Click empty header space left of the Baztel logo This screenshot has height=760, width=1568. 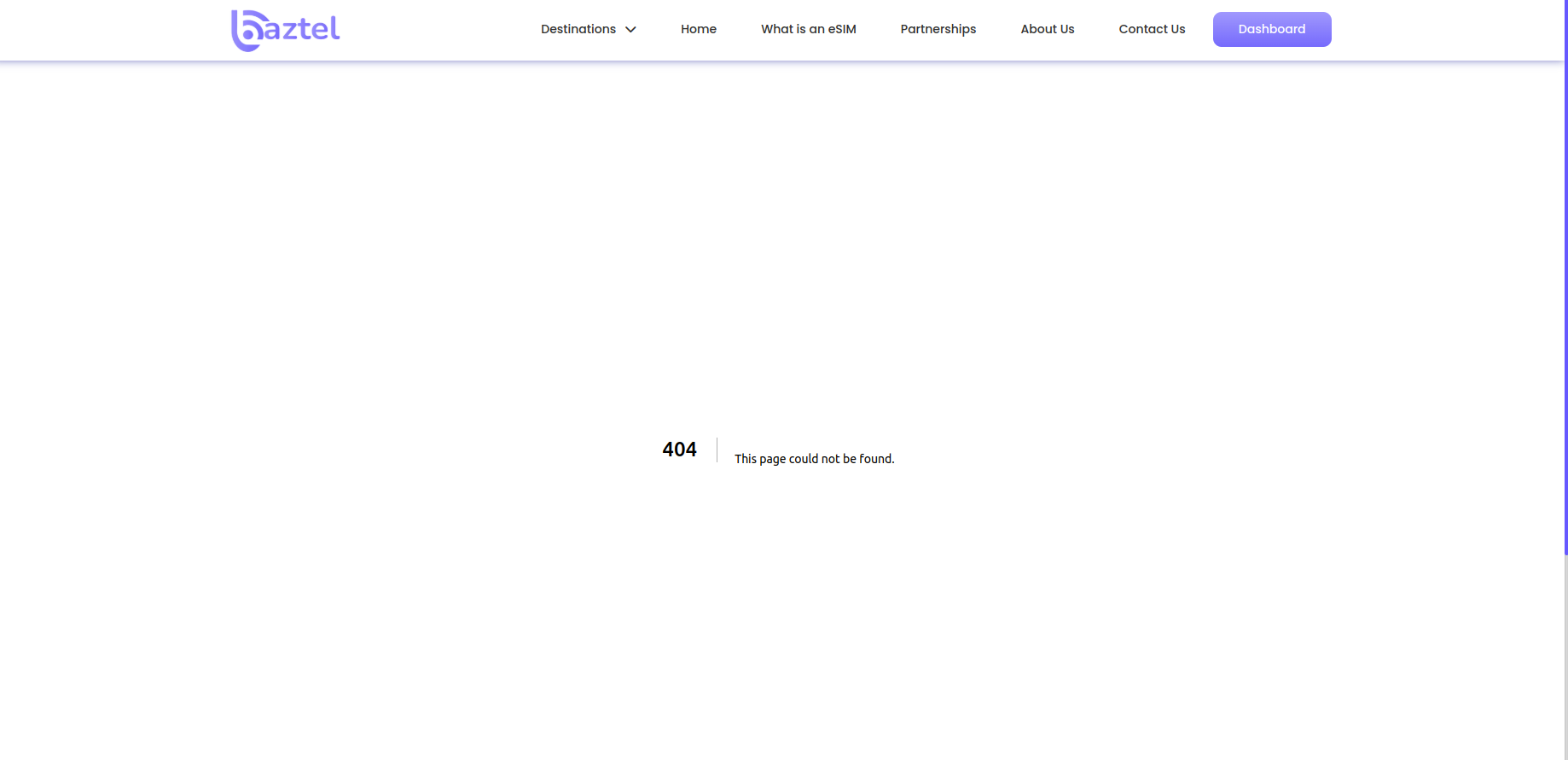[x=111, y=29]
